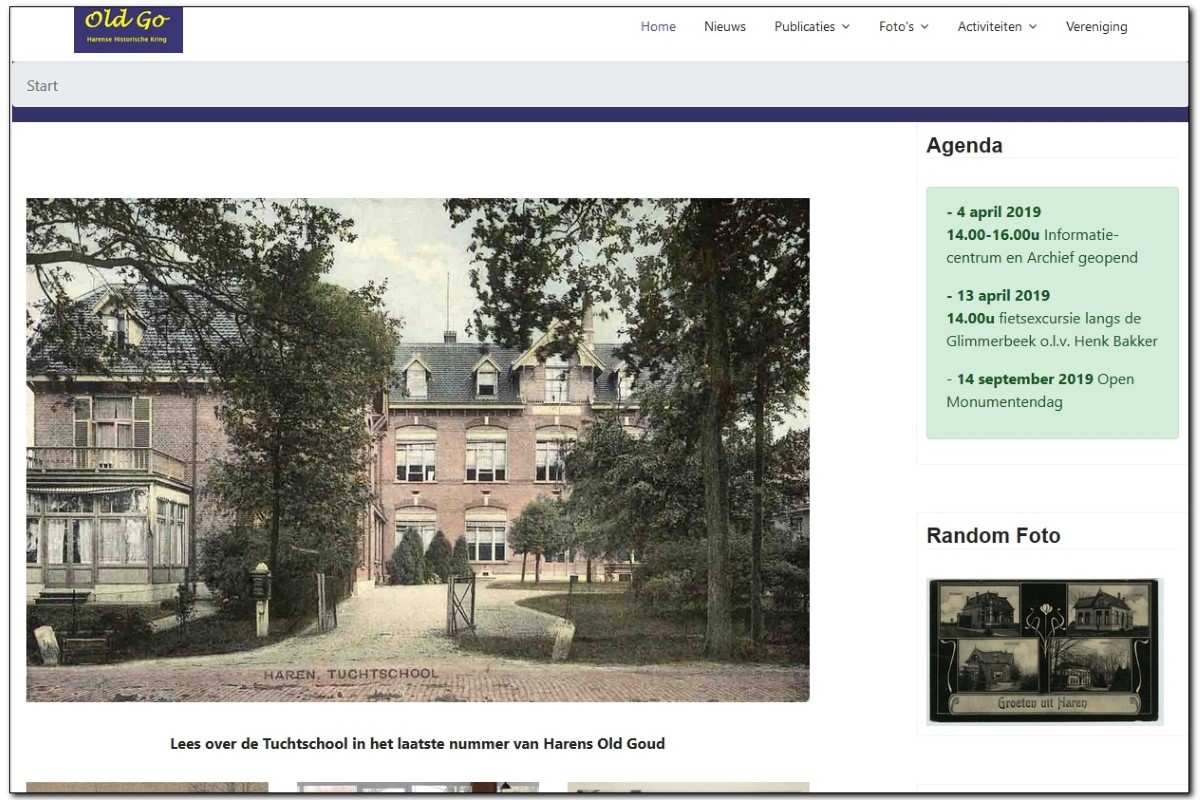Image resolution: width=1200 pixels, height=800 pixels.
Task: Click the Activiteiten chevron arrow
Action: tap(1033, 27)
